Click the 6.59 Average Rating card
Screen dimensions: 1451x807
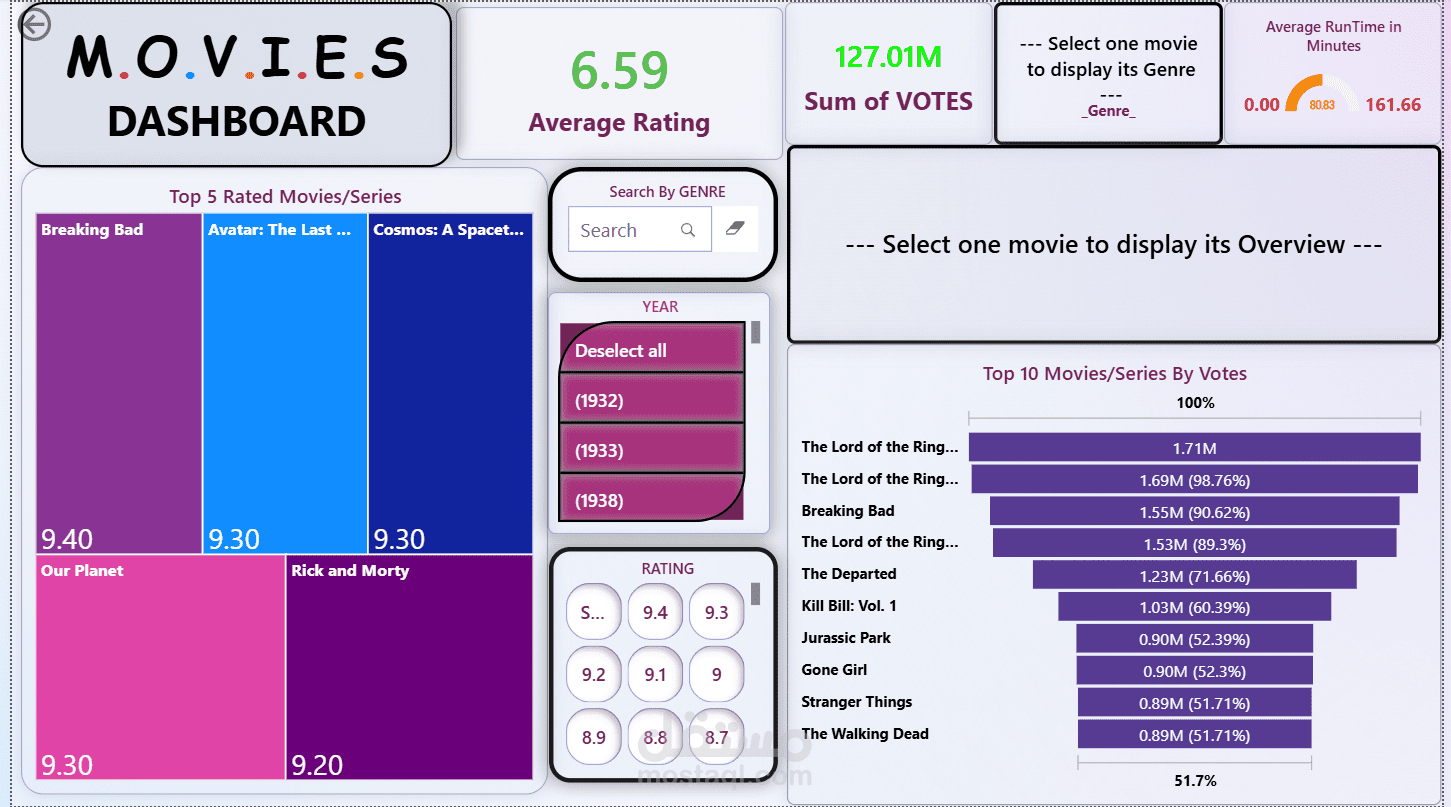click(x=619, y=83)
